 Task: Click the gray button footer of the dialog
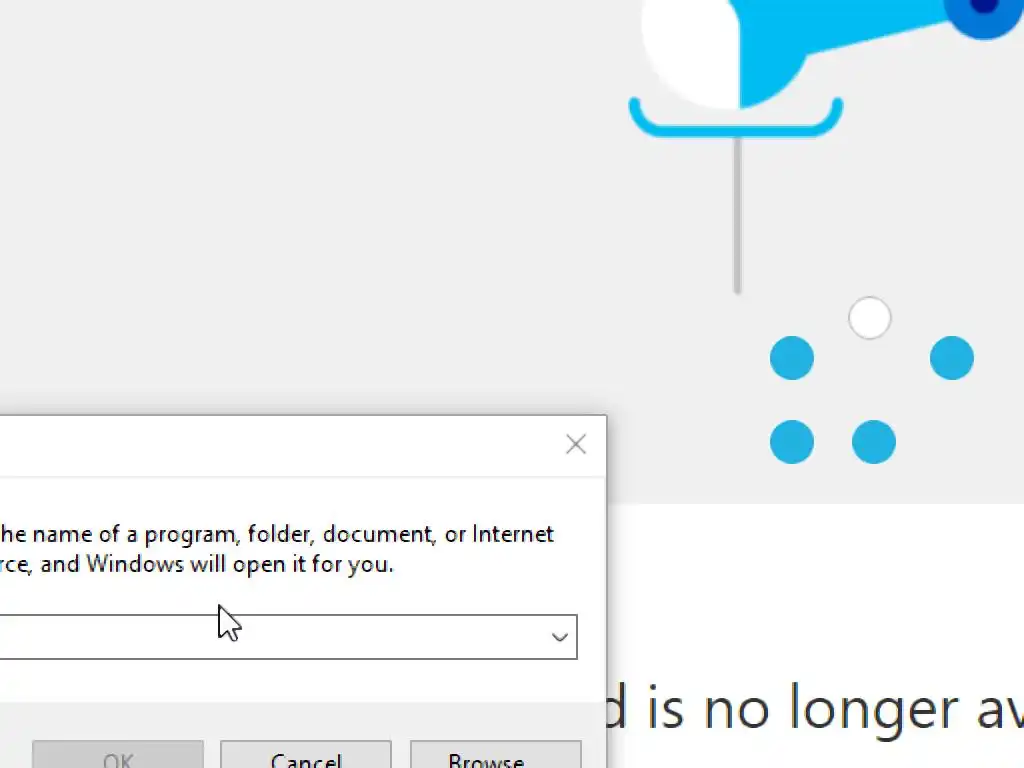tap(303, 735)
